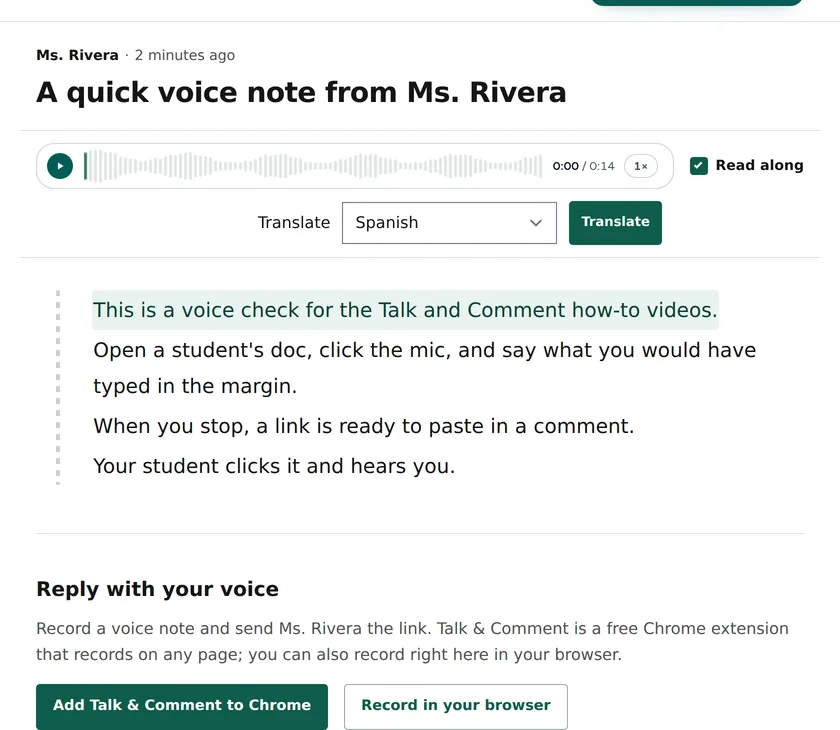Click the "Translate" label beside the dropdown

294,222
